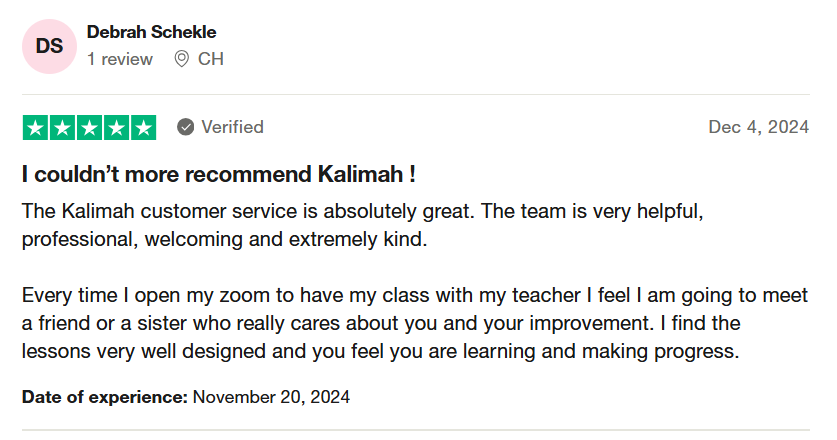Click the fourth green rating star

pyautogui.click(x=116, y=128)
